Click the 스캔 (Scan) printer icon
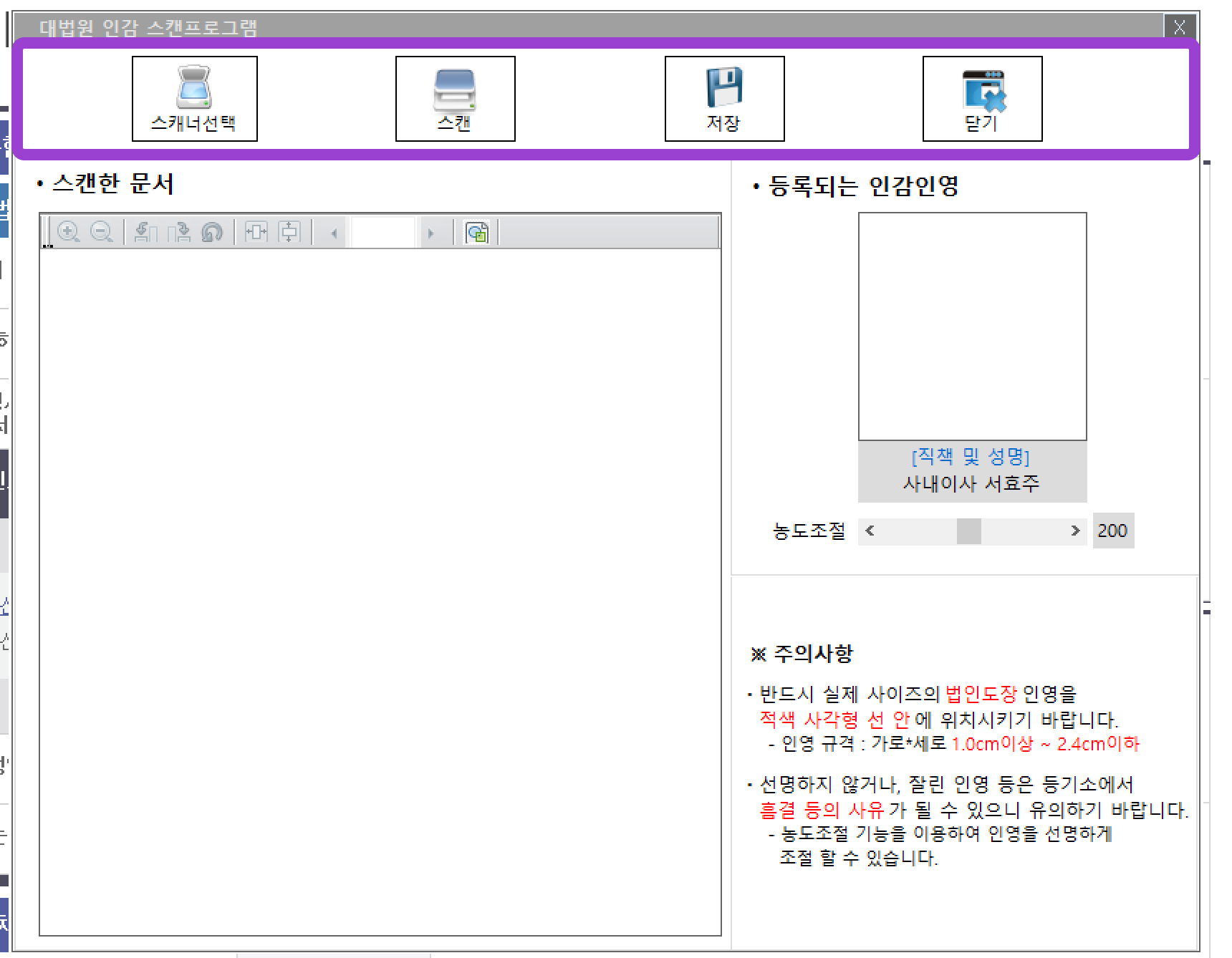Image resolution: width=1232 pixels, height=958 pixels. 456,100
